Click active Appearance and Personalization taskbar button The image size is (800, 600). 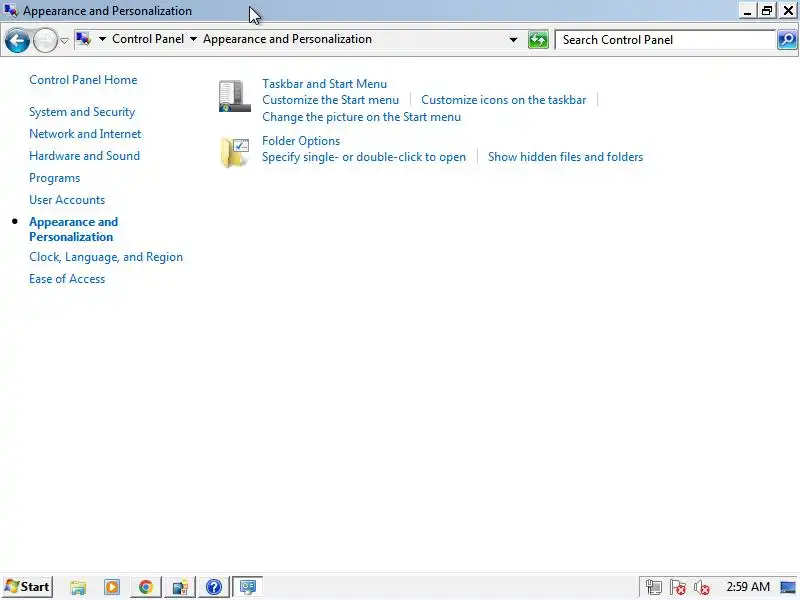click(x=248, y=587)
